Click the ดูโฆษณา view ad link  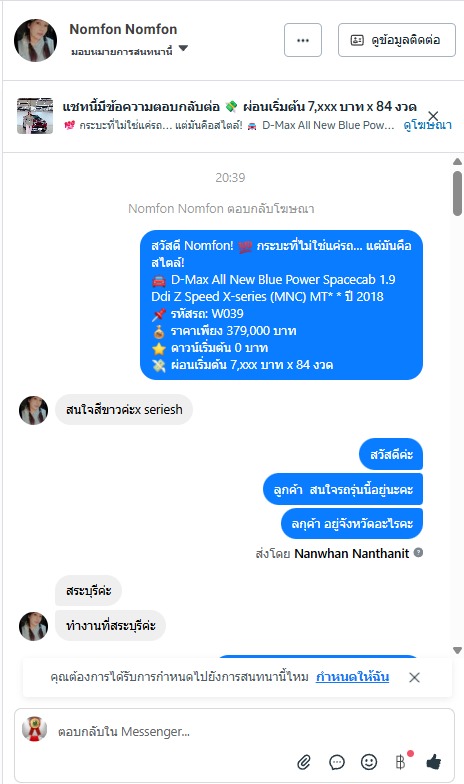point(427,125)
